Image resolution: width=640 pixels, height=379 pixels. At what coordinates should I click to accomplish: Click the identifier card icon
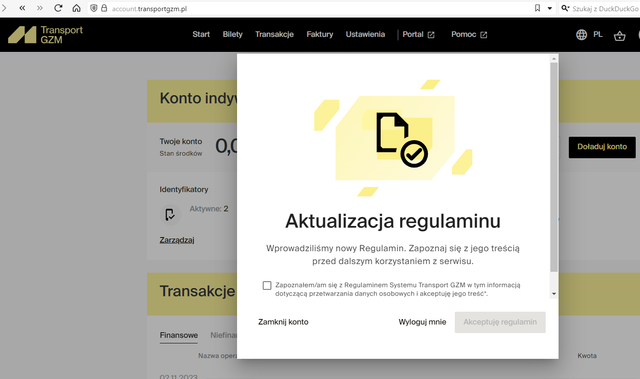pyautogui.click(x=170, y=214)
